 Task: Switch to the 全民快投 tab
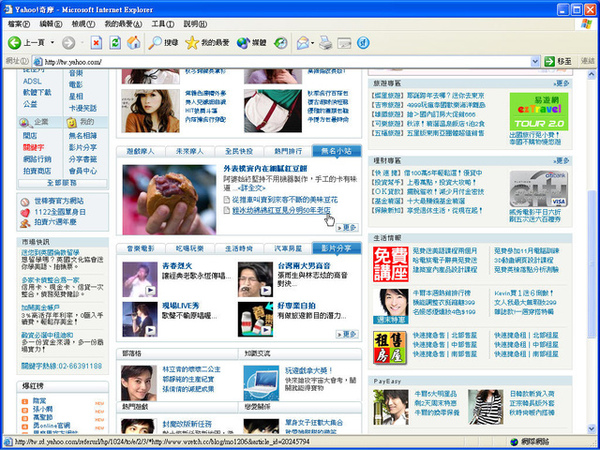[x=239, y=152]
